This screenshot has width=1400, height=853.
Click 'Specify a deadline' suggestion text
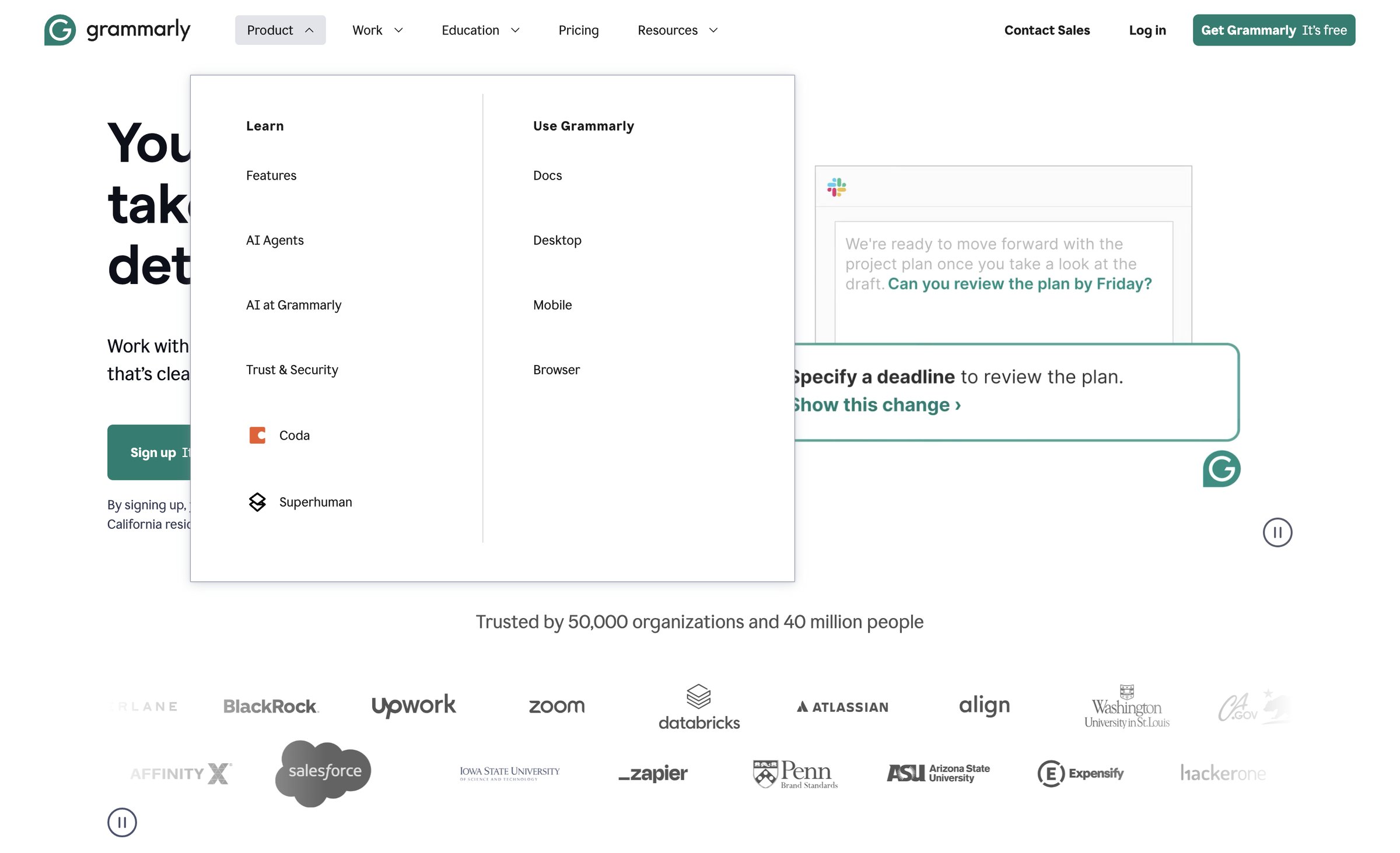pos(873,377)
